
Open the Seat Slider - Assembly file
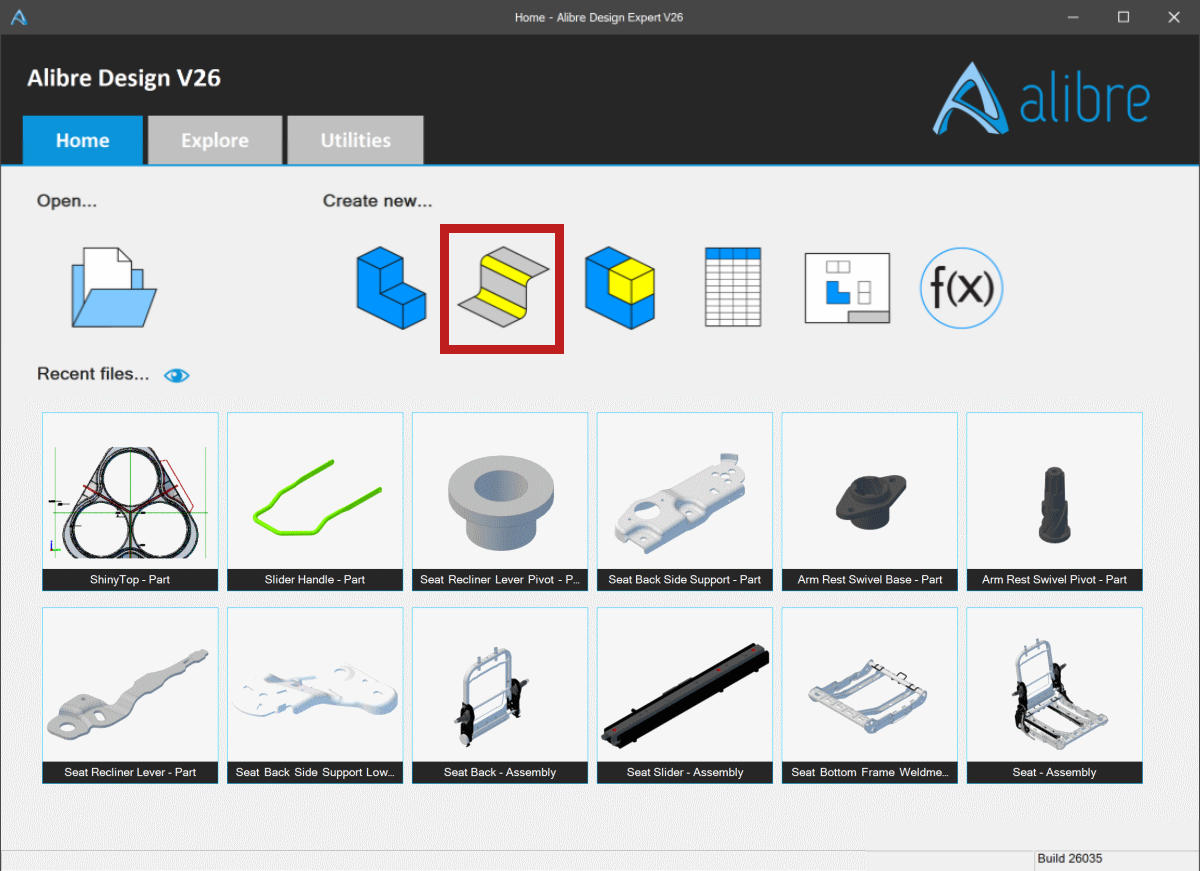point(685,695)
